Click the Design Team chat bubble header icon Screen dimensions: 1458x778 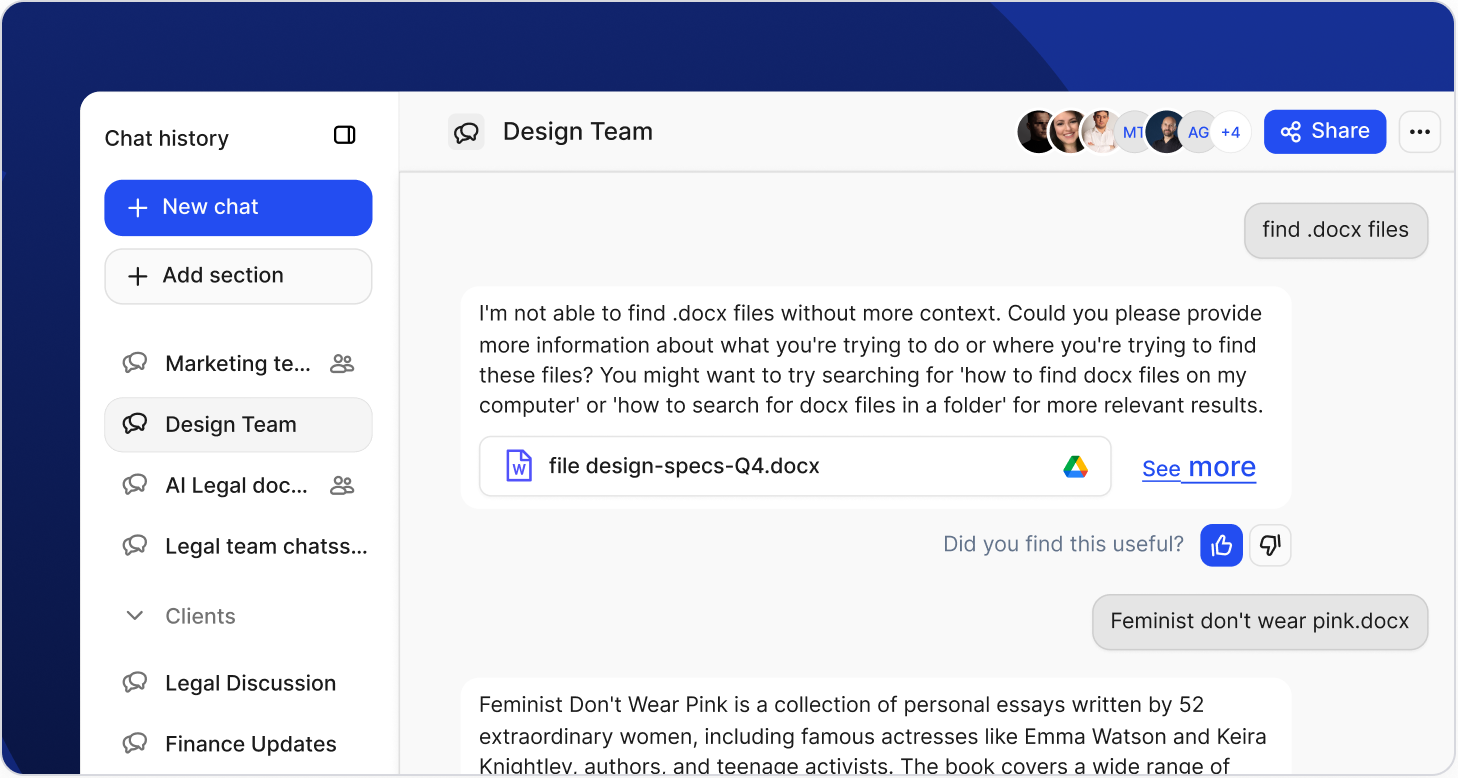[x=466, y=132]
